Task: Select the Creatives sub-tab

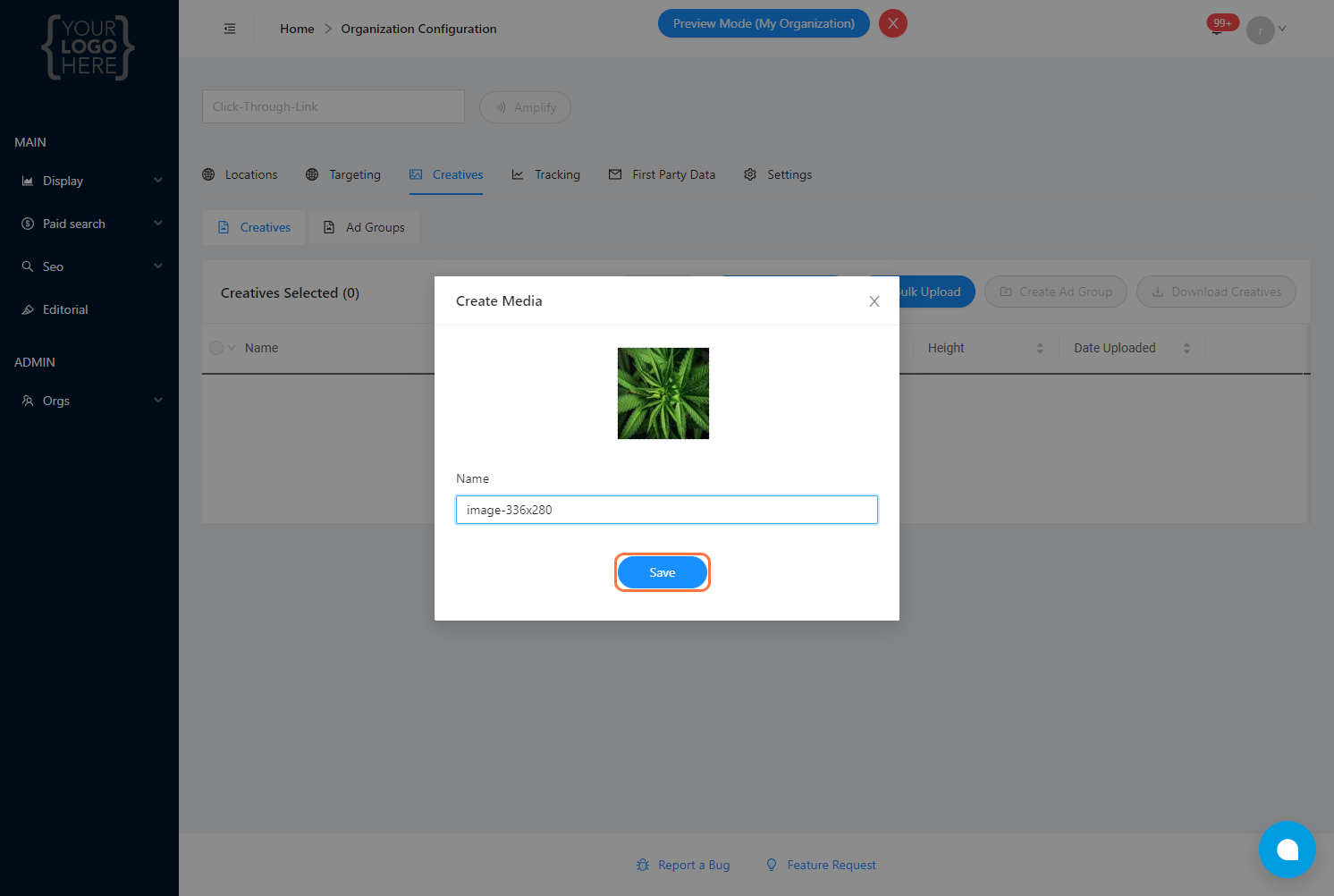Action: [x=254, y=227]
